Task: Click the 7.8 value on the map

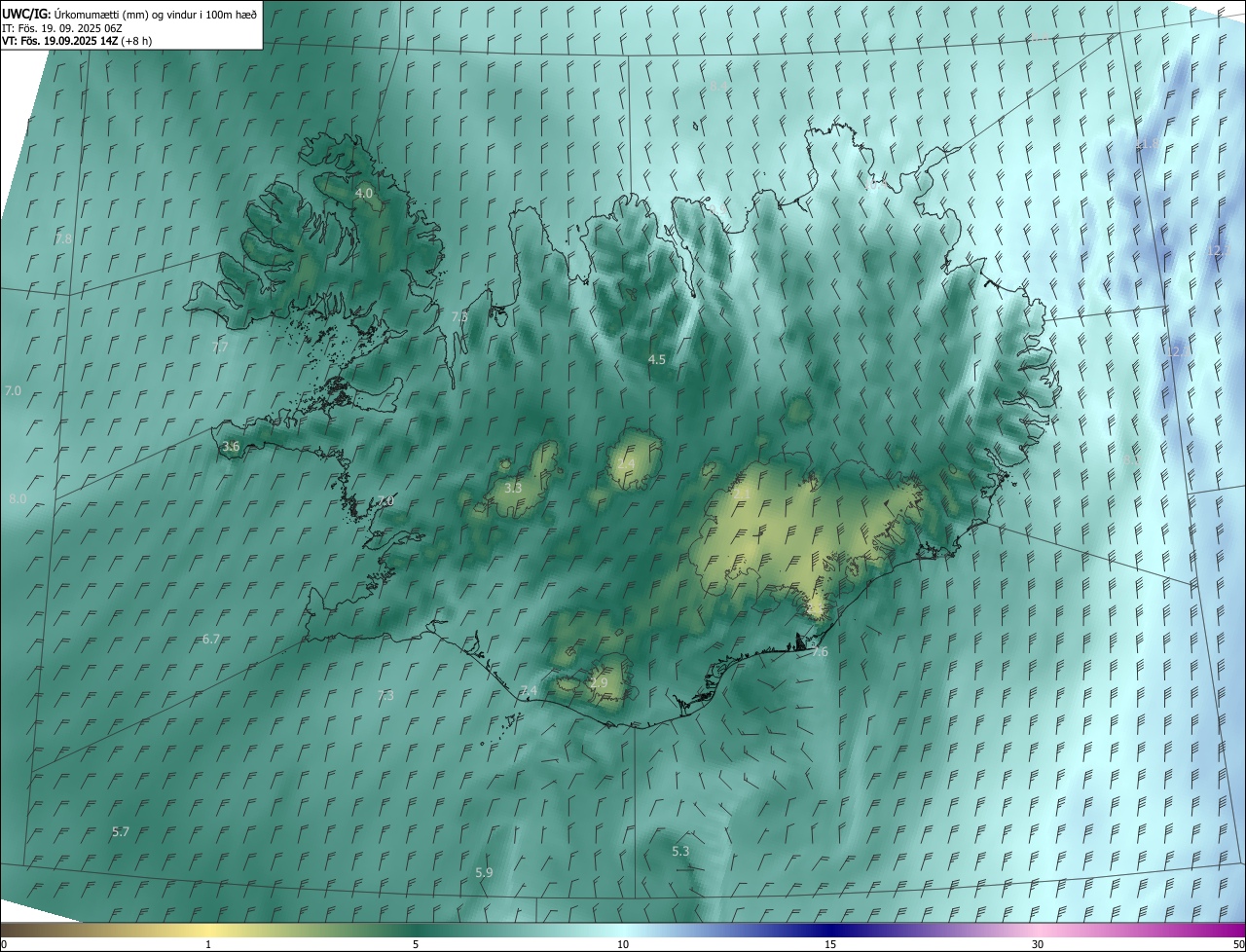Action: coord(64,238)
